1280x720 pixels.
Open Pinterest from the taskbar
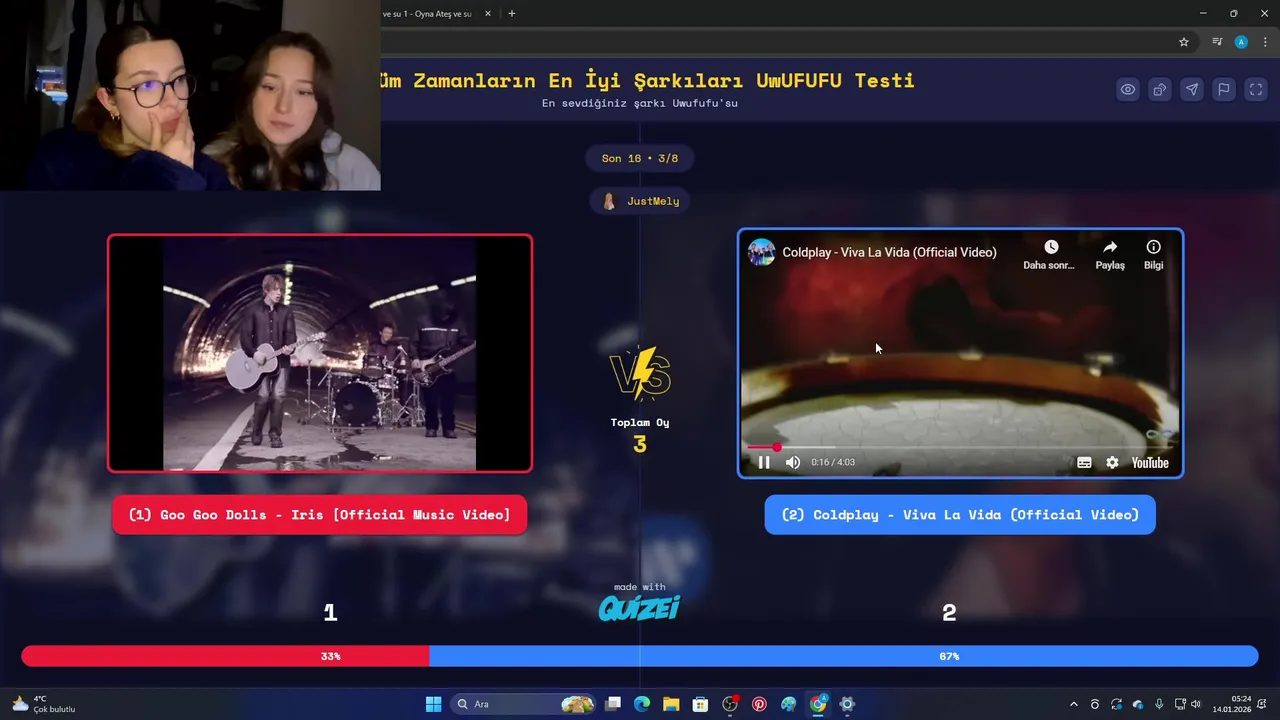click(759, 704)
